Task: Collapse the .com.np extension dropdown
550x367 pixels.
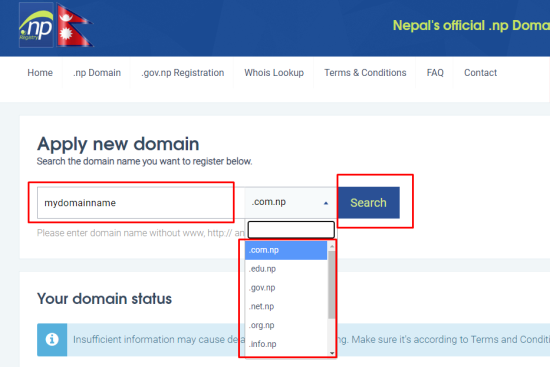Action: tap(291, 202)
